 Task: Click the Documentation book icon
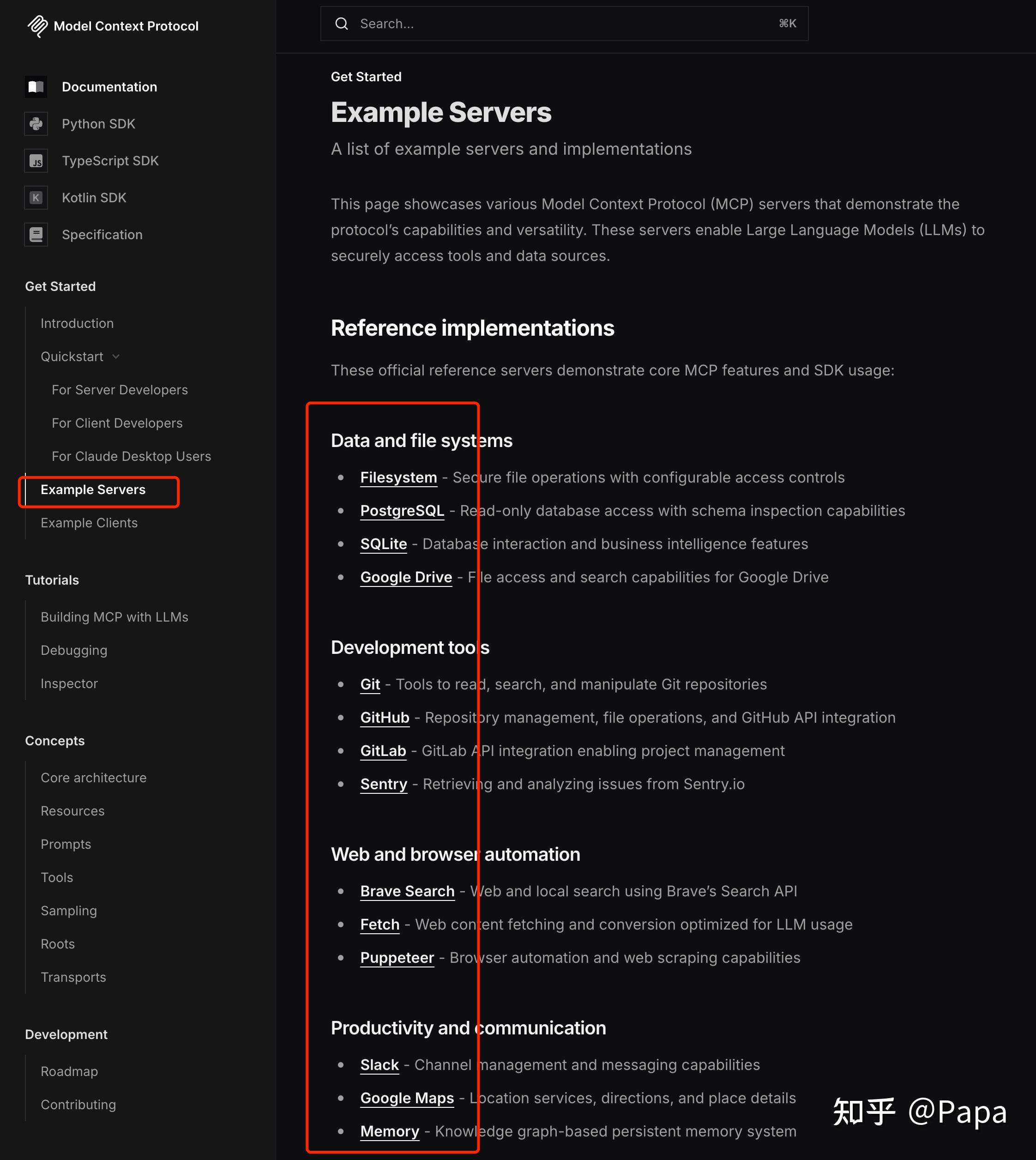(36, 87)
